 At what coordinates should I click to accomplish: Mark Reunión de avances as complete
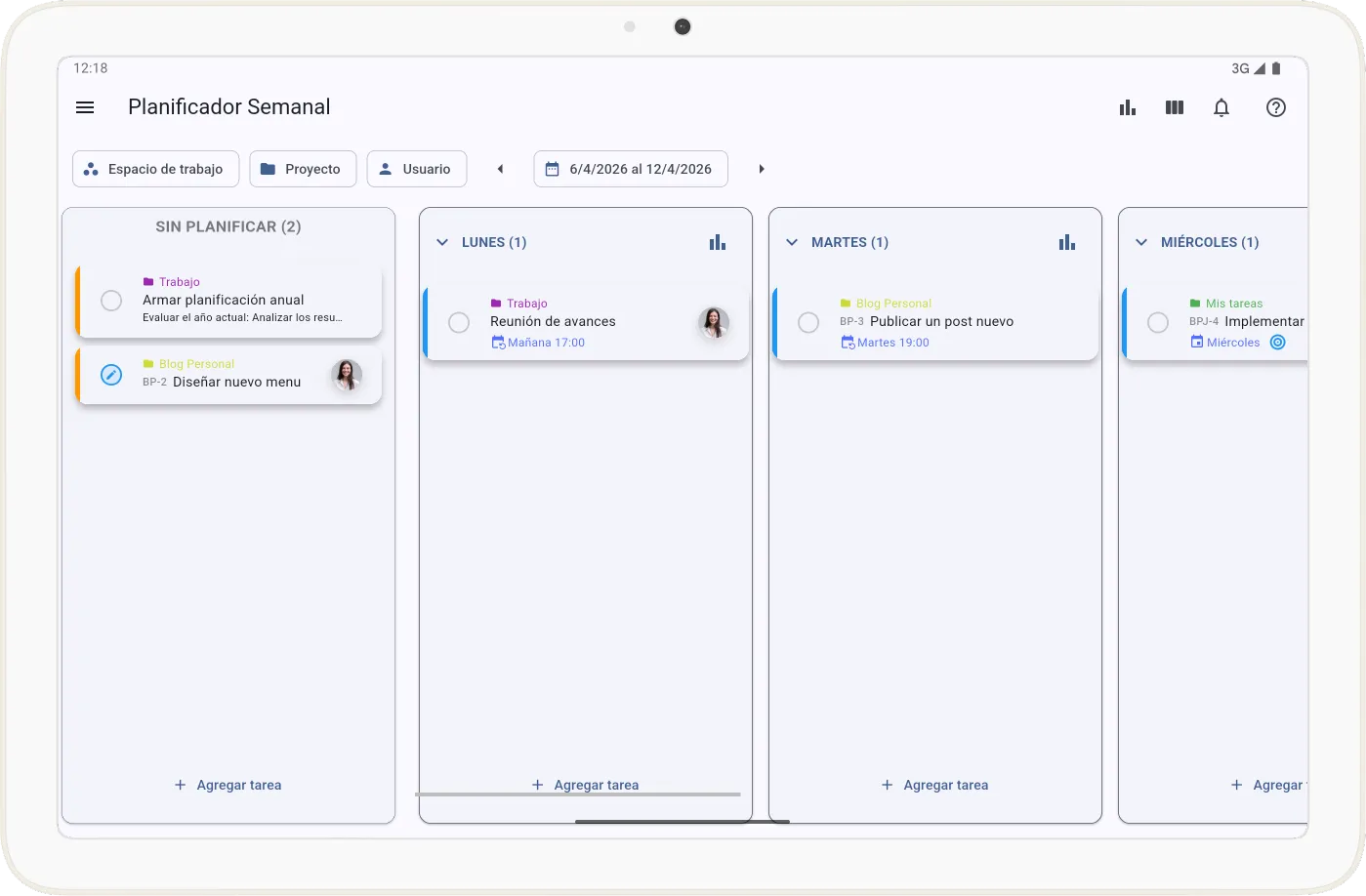coord(459,322)
